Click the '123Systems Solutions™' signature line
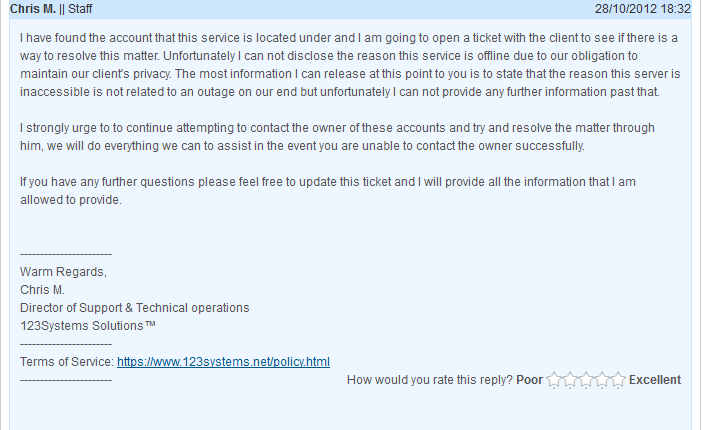707x430 pixels. click(88, 326)
